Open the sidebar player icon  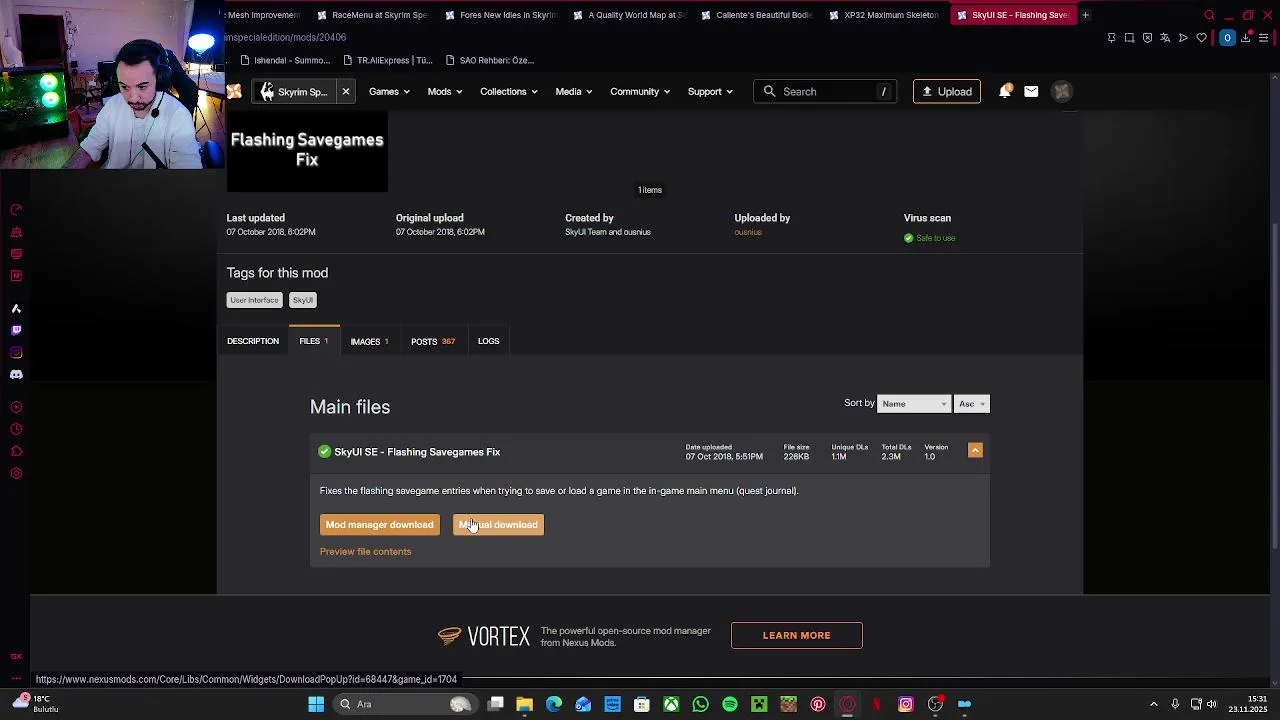16,407
